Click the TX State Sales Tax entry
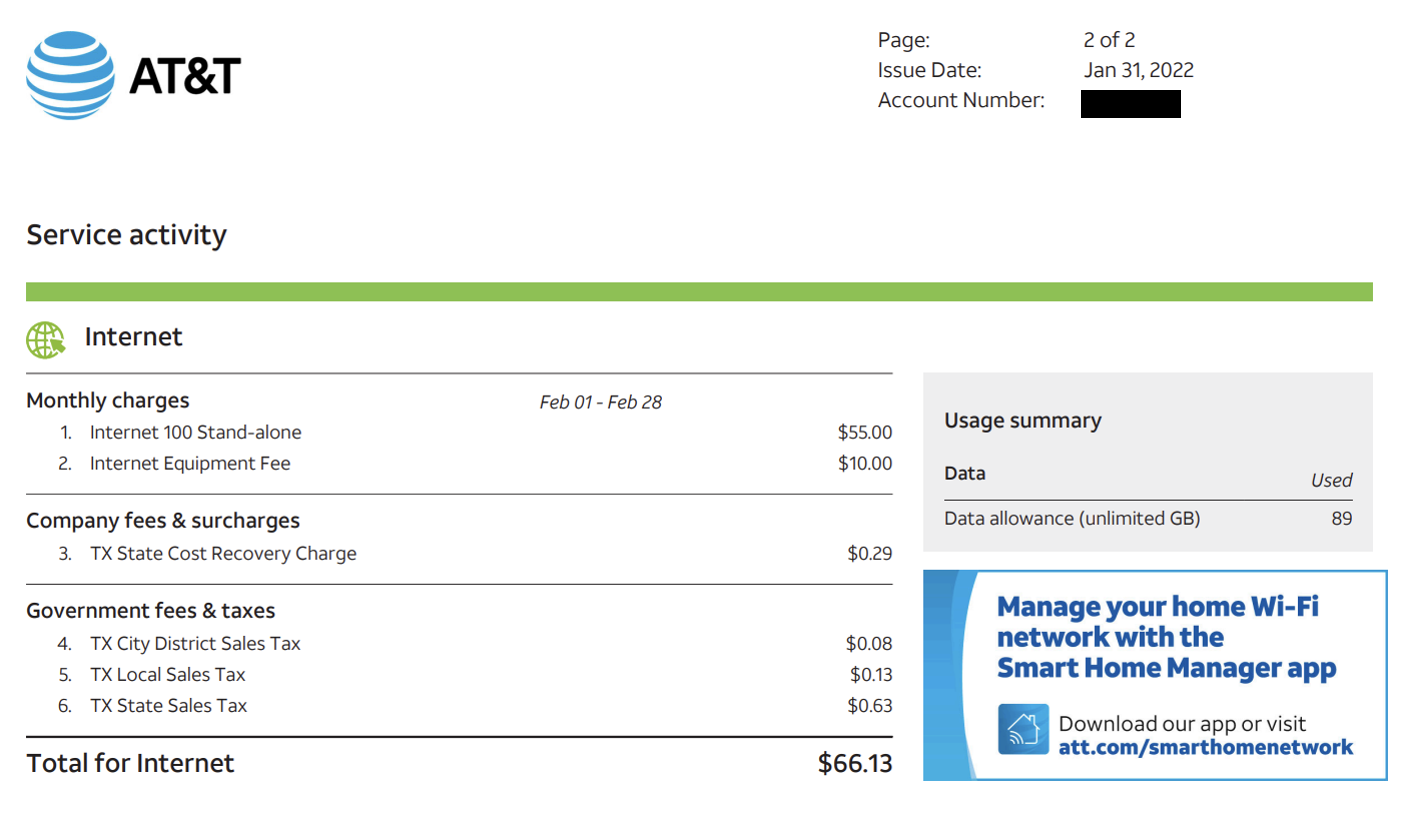The width and height of the screenshot is (1423, 815). (168, 705)
